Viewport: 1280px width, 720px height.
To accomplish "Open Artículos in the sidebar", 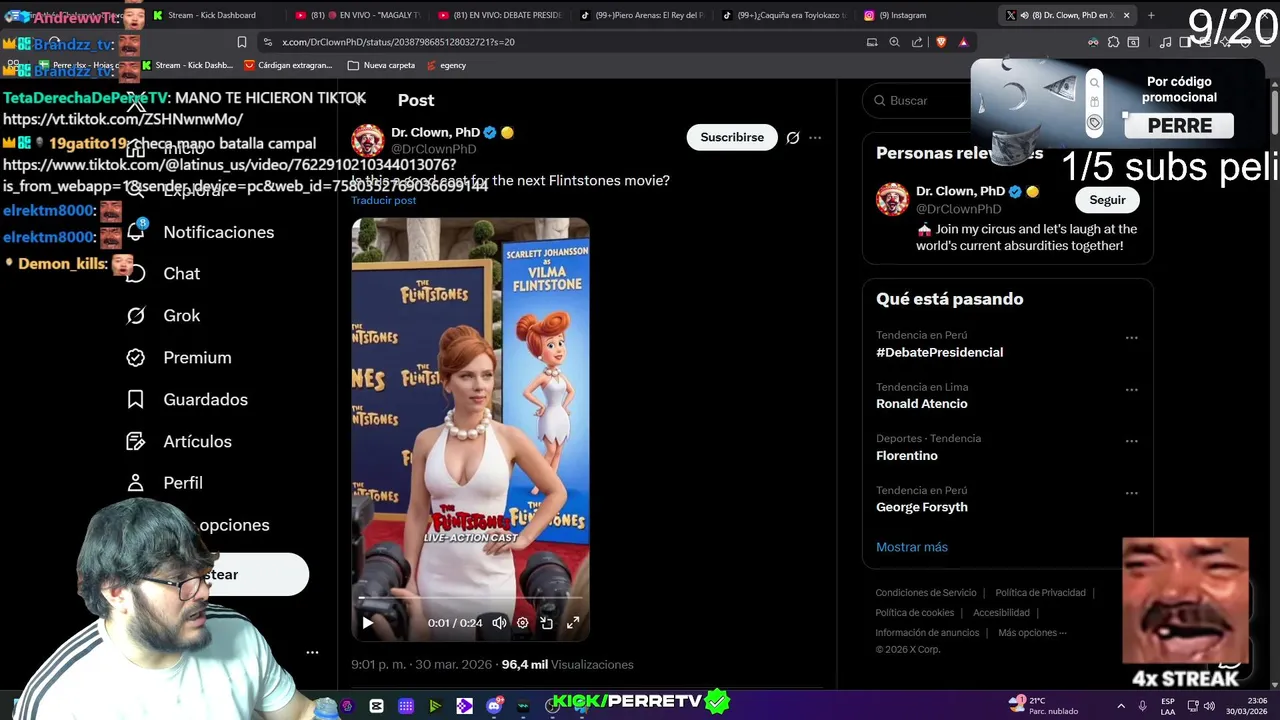I will point(197,441).
